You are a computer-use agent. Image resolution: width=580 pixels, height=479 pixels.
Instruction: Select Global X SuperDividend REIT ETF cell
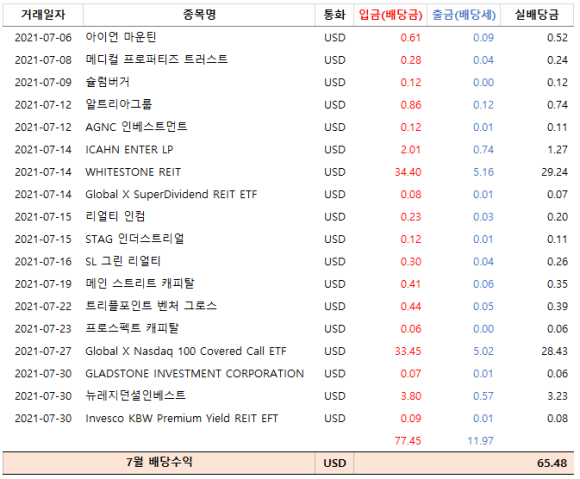pos(171,194)
